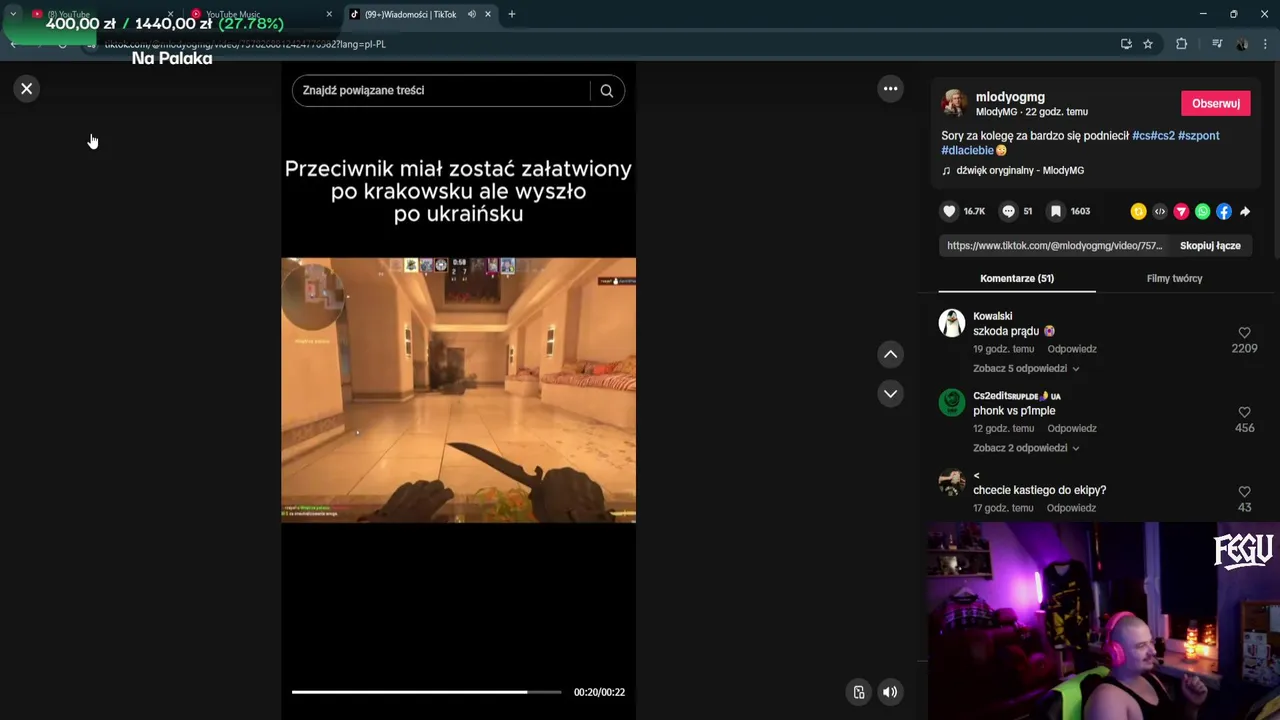Click the video URL text field
1280x720 pixels.
[x=1054, y=246]
